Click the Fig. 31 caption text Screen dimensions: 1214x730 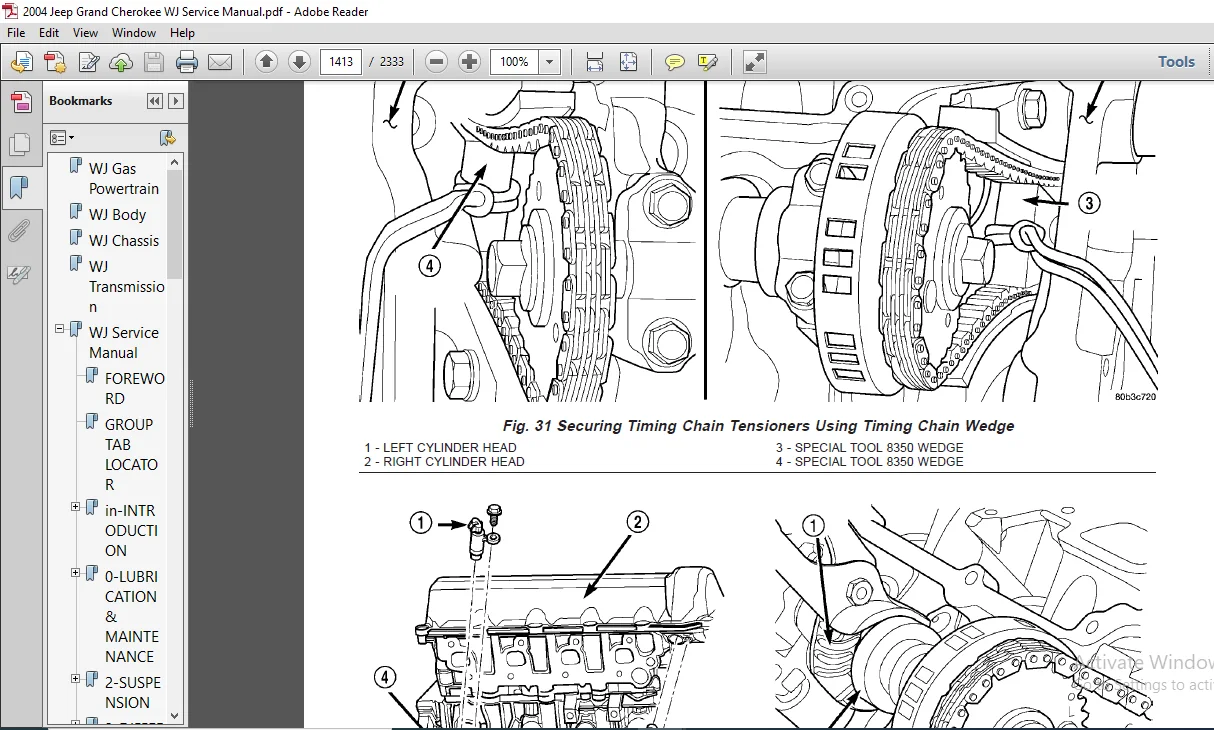tap(757, 426)
